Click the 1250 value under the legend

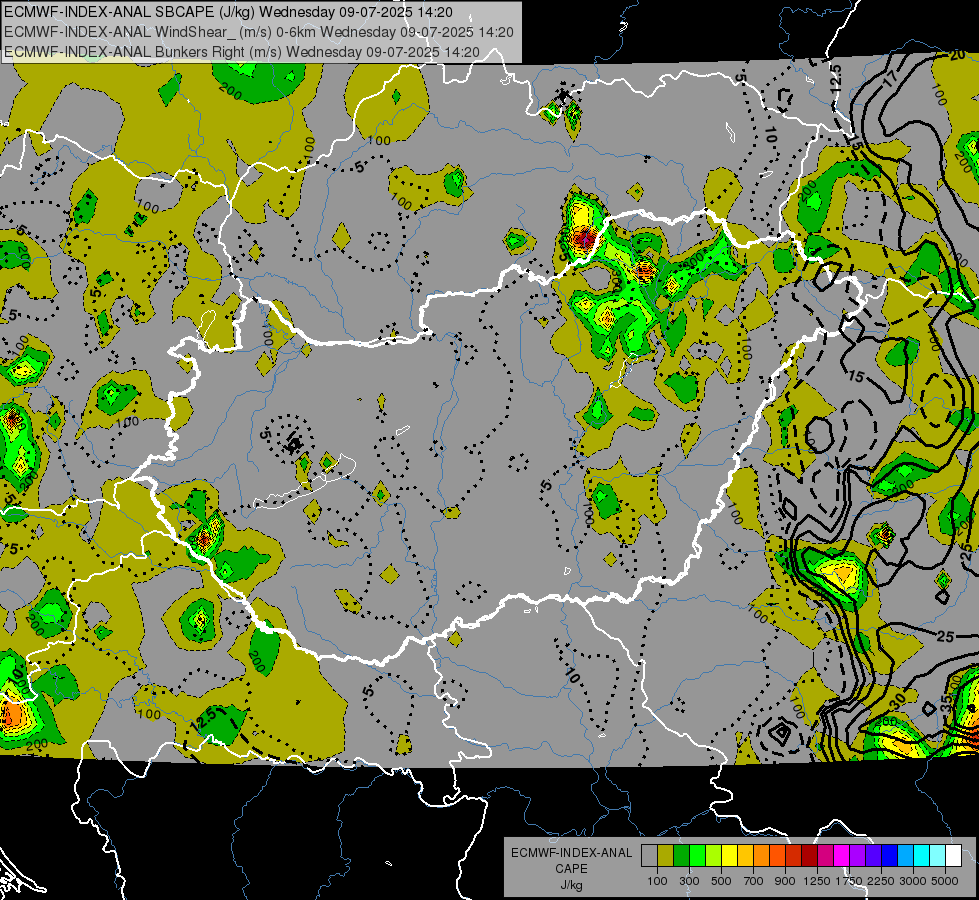click(817, 881)
